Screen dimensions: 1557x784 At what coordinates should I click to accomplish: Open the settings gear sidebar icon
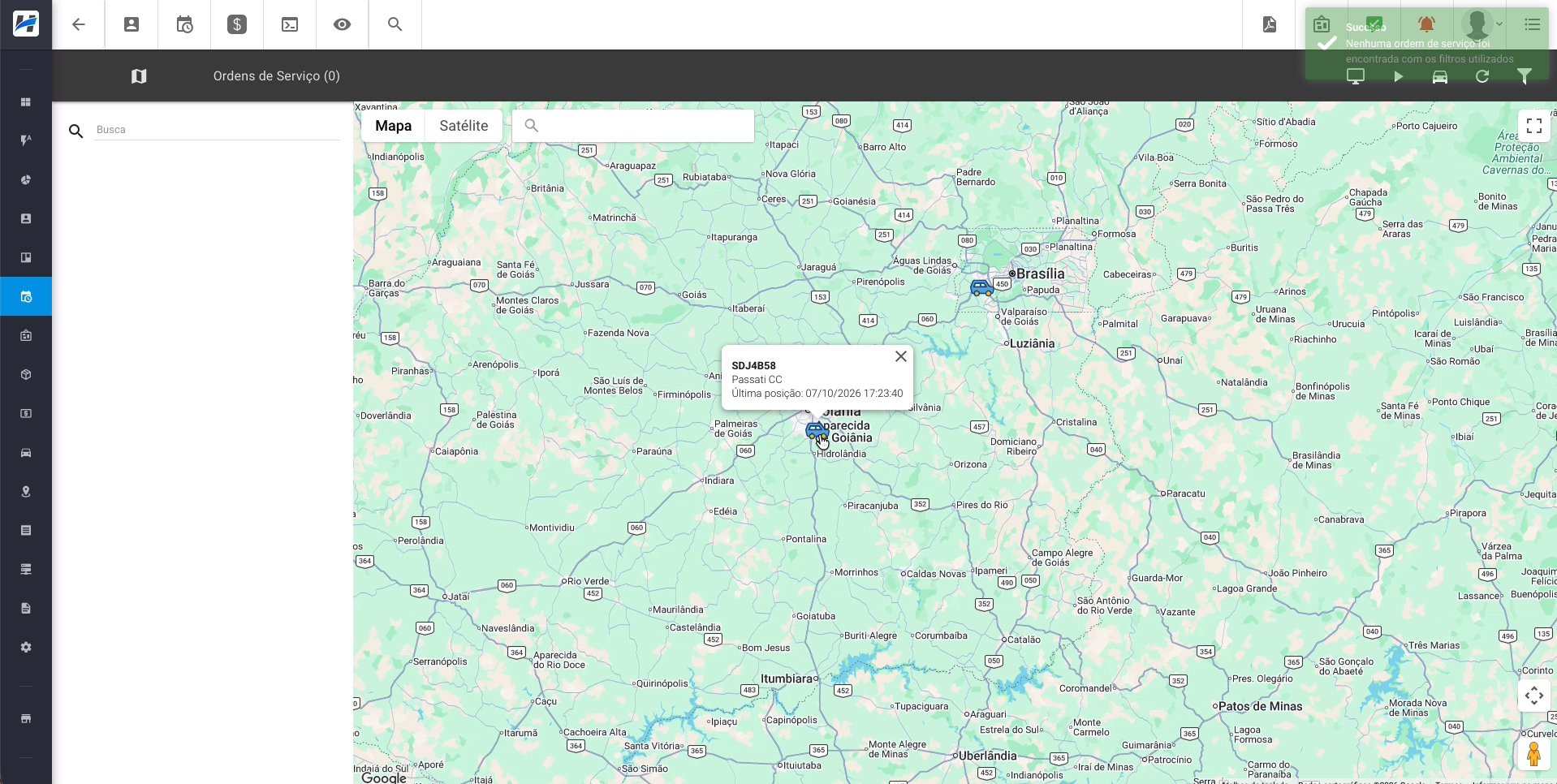click(x=26, y=648)
